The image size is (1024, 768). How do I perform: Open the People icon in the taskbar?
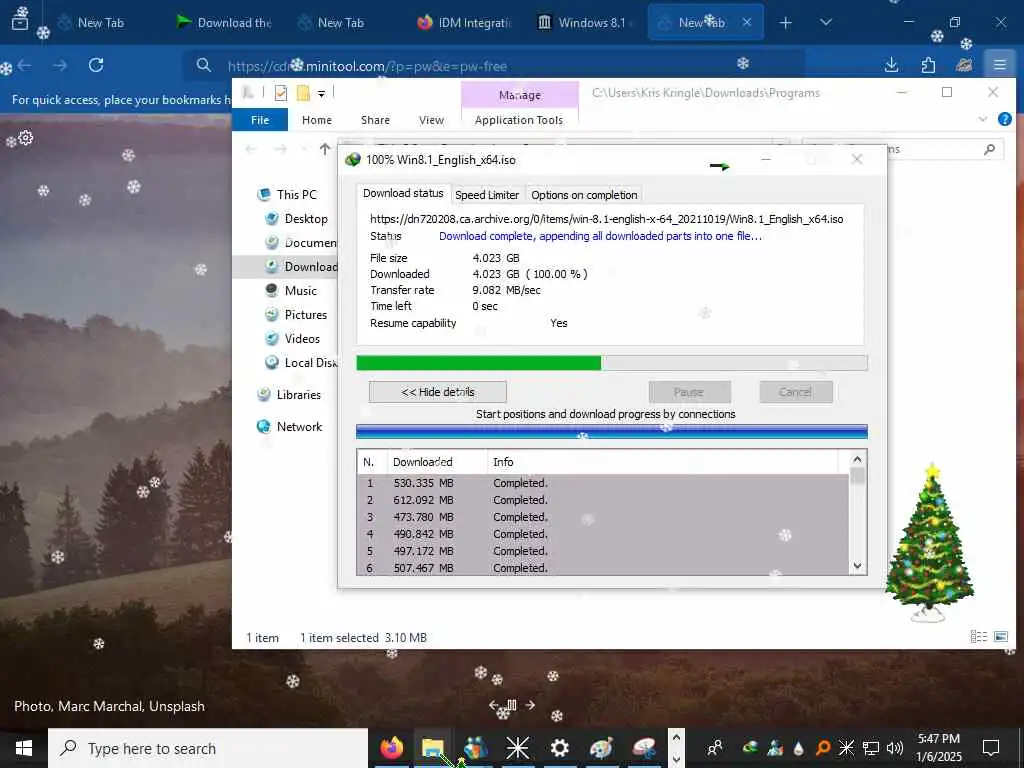click(715, 748)
